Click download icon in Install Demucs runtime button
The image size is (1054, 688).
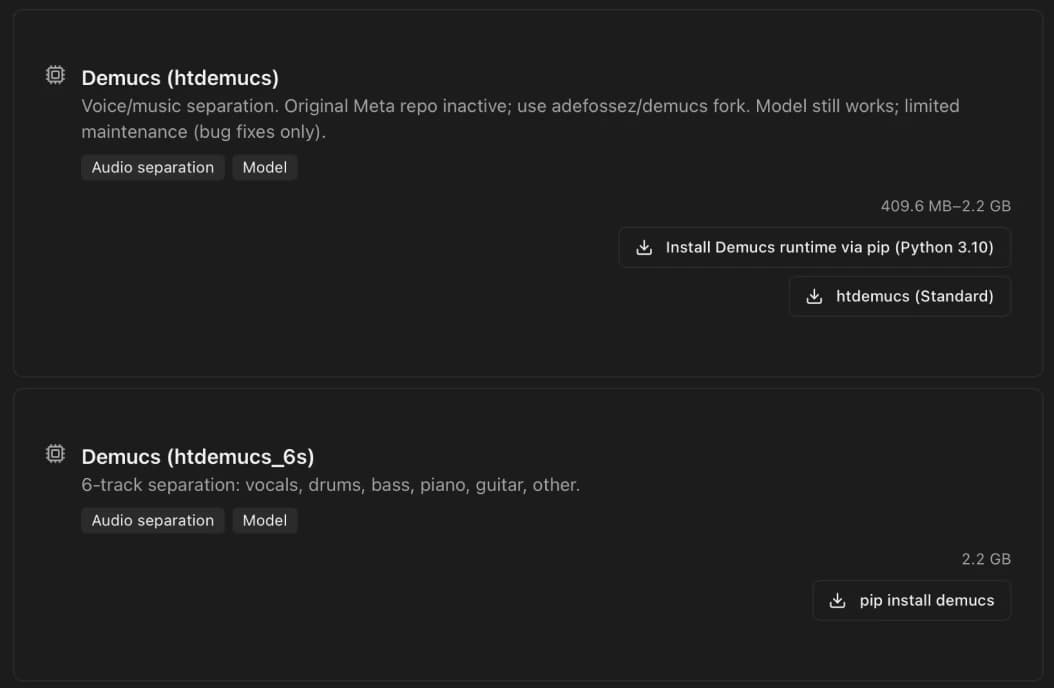point(644,247)
